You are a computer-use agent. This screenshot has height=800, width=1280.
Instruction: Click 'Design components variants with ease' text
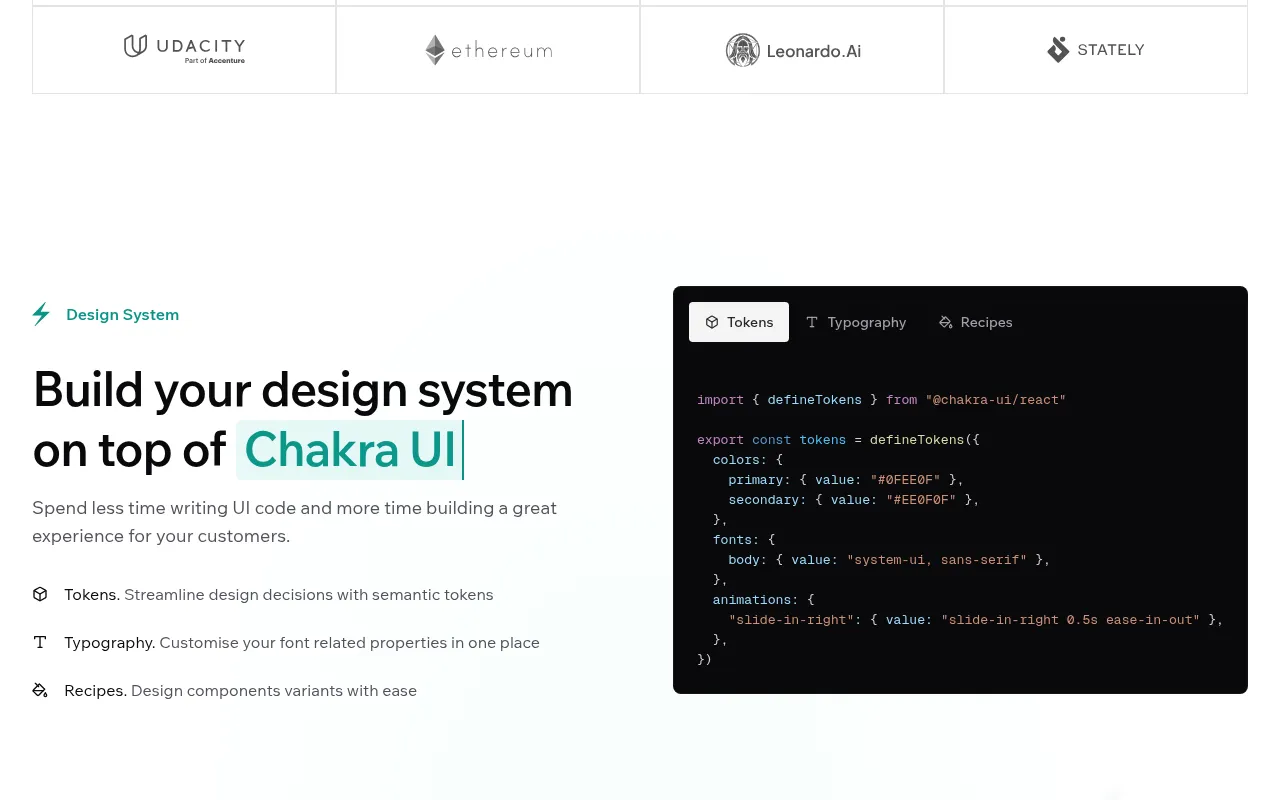coord(274,690)
